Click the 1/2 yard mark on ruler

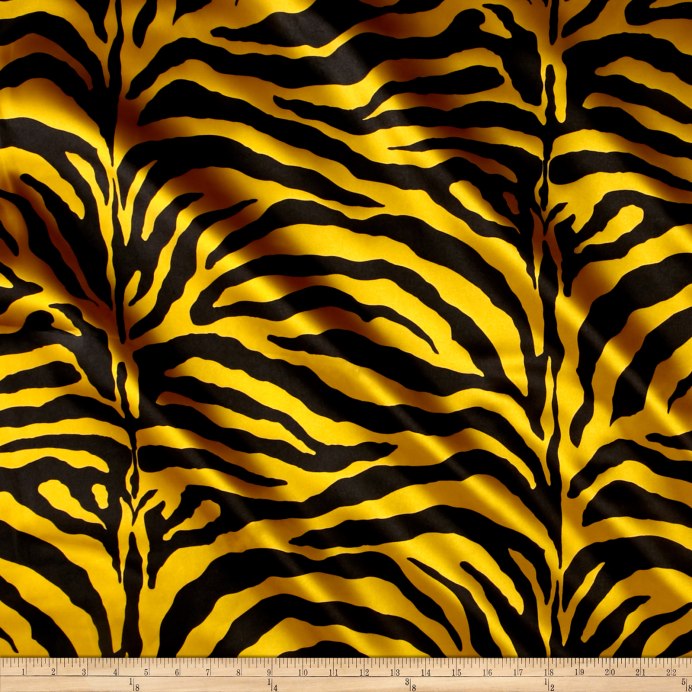[x=549, y=684]
